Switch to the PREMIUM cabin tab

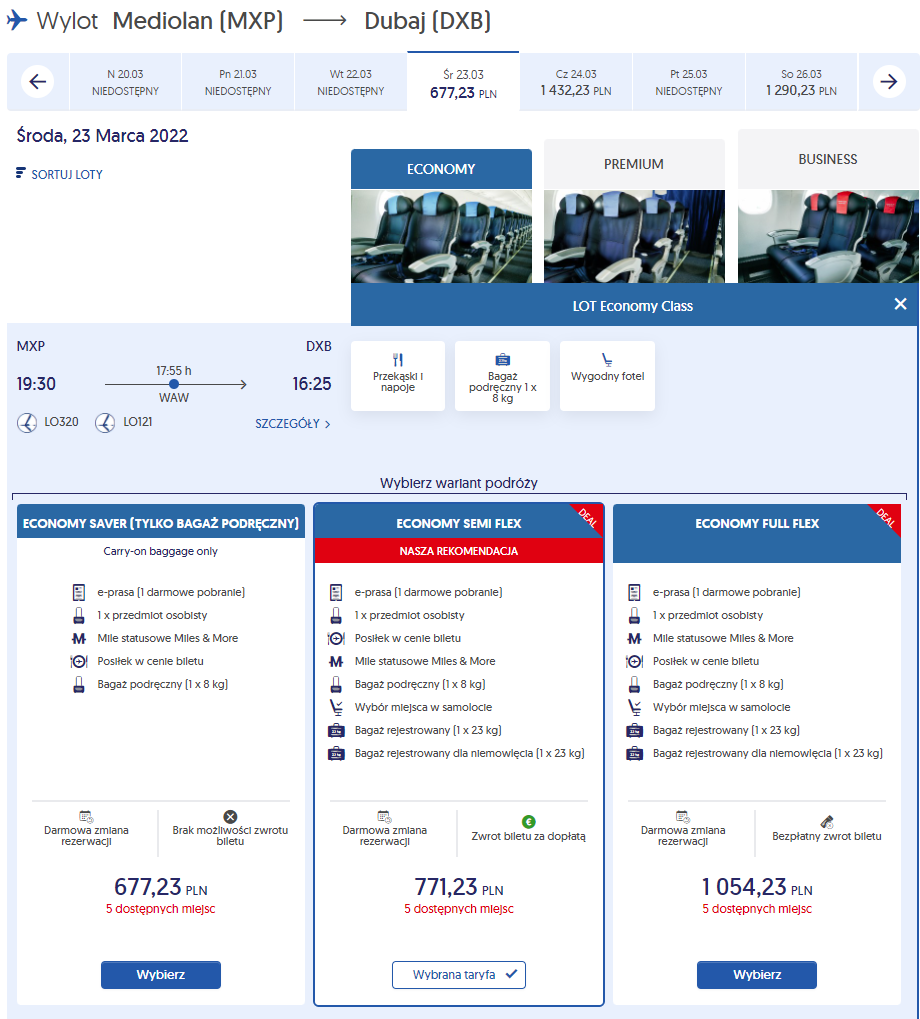point(634,164)
